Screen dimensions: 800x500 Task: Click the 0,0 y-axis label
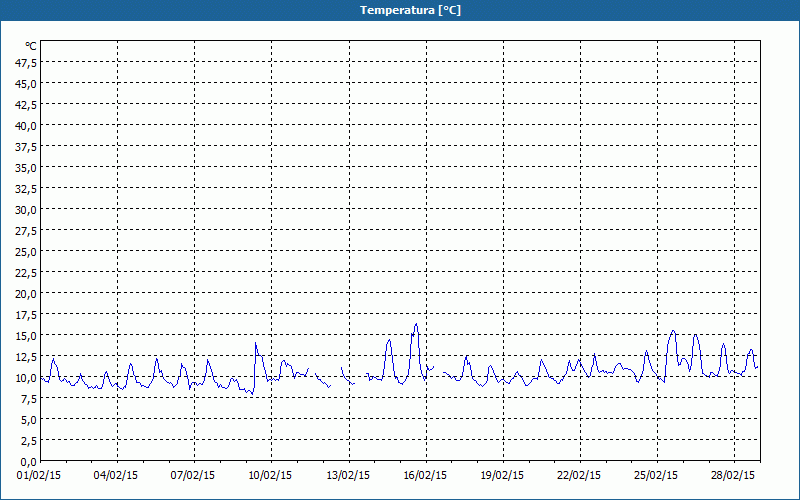[x=28, y=462]
